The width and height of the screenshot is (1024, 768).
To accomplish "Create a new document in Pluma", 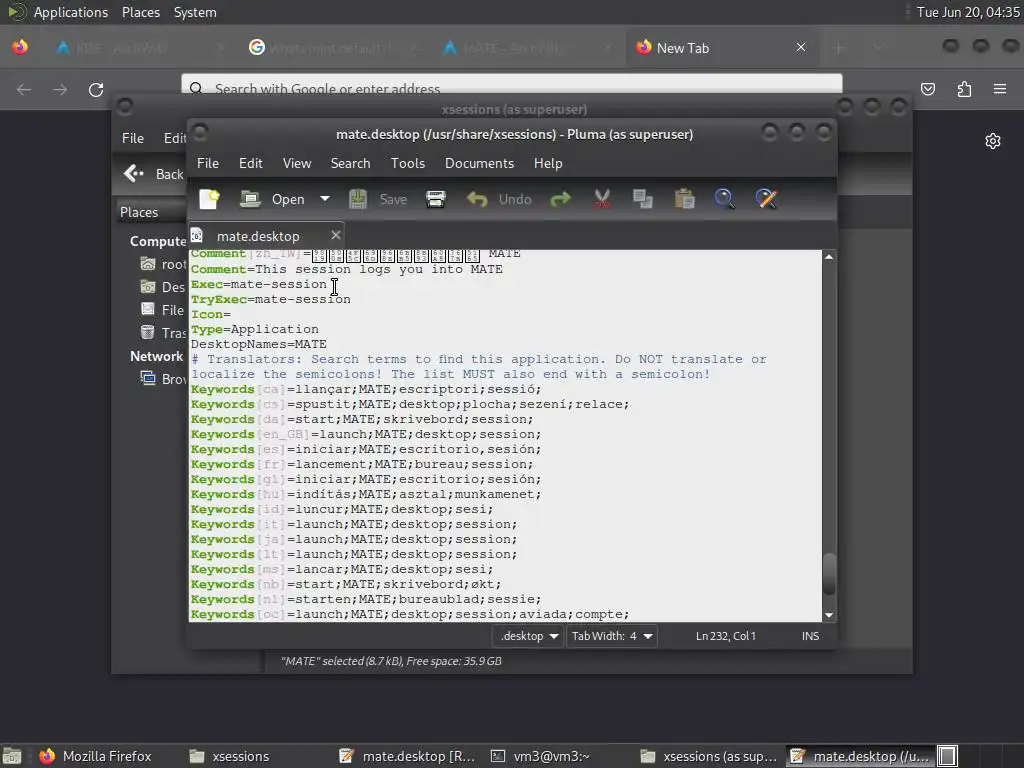I will click(x=209, y=199).
